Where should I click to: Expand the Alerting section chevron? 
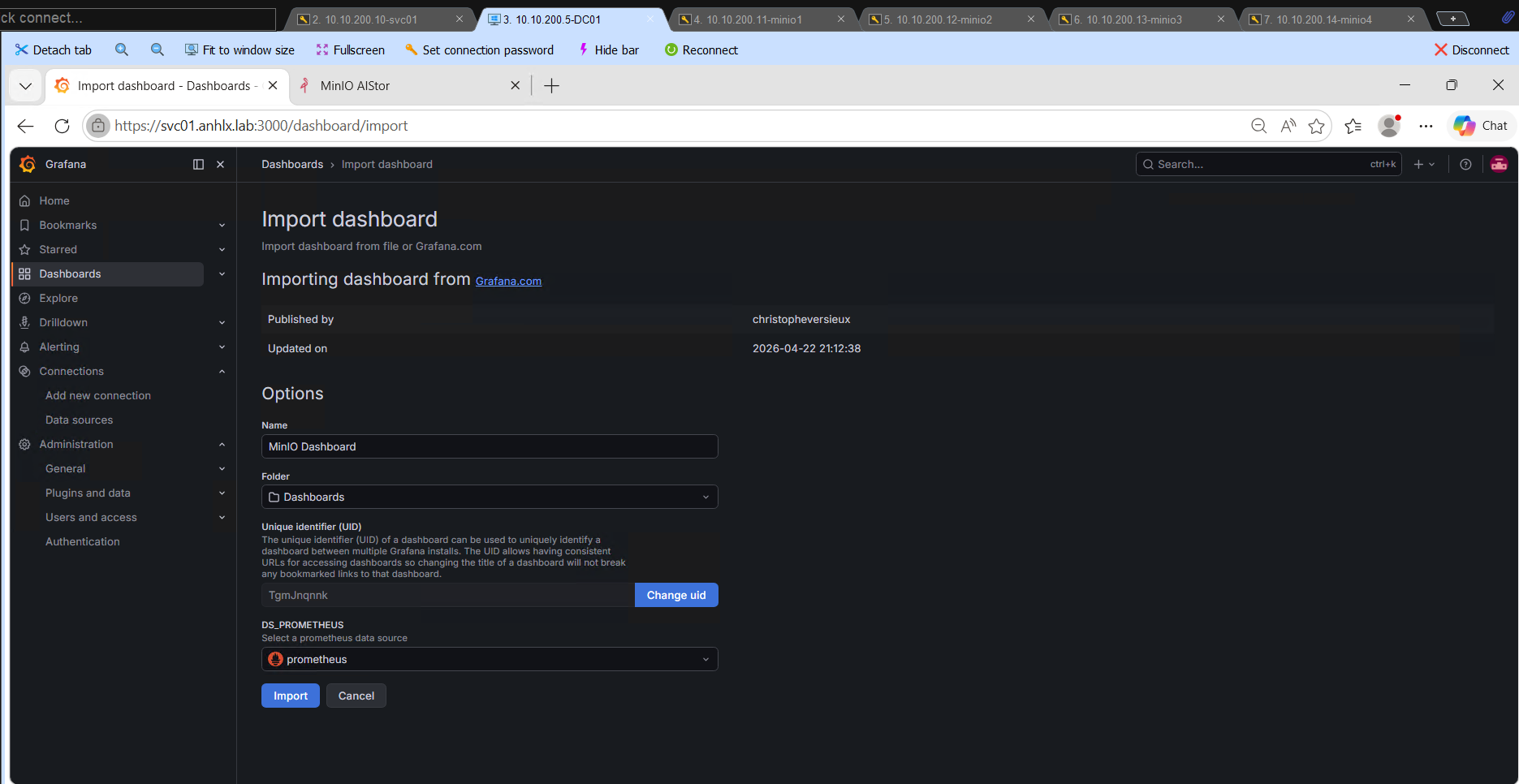coord(222,347)
